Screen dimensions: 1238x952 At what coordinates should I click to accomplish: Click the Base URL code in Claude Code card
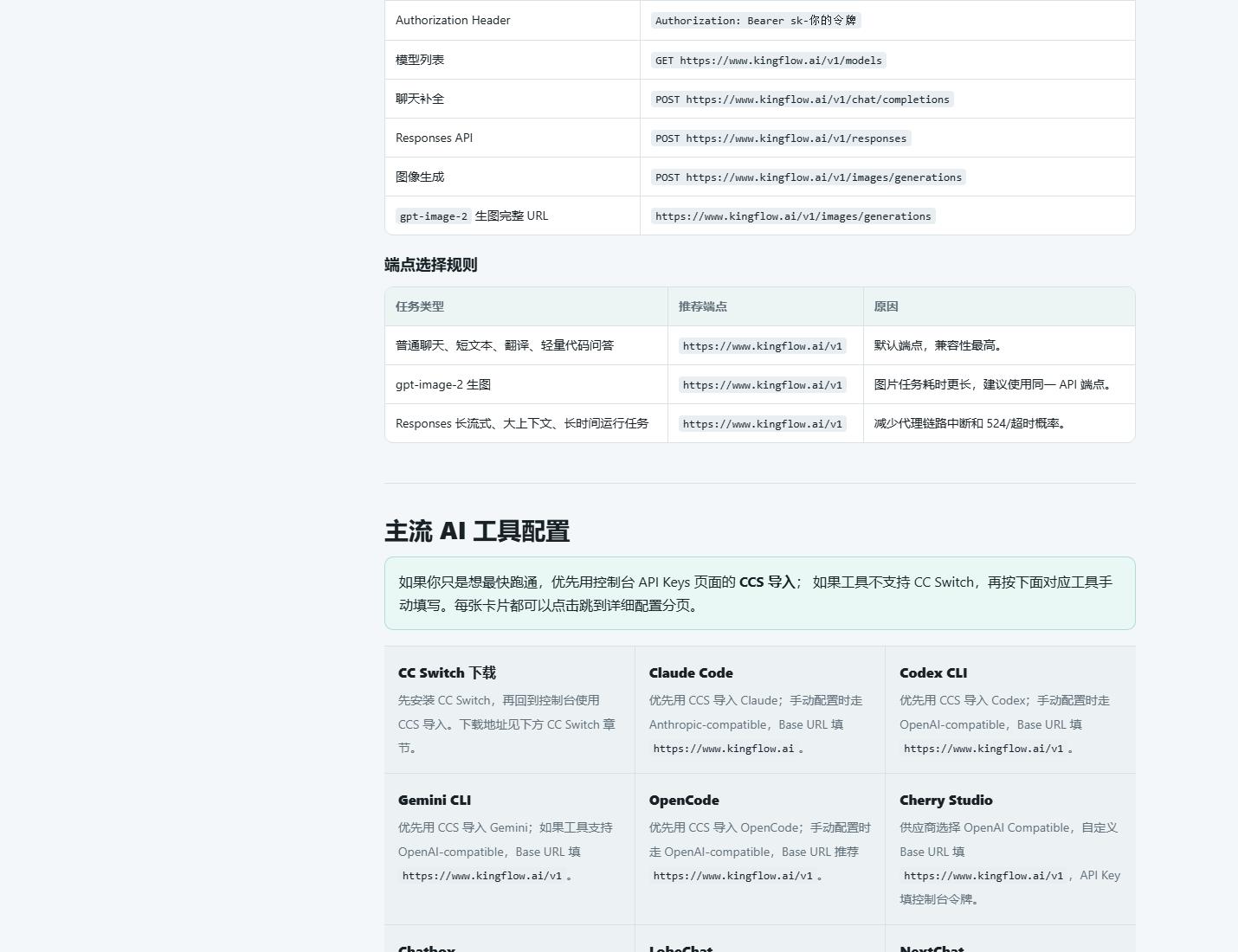click(724, 749)
